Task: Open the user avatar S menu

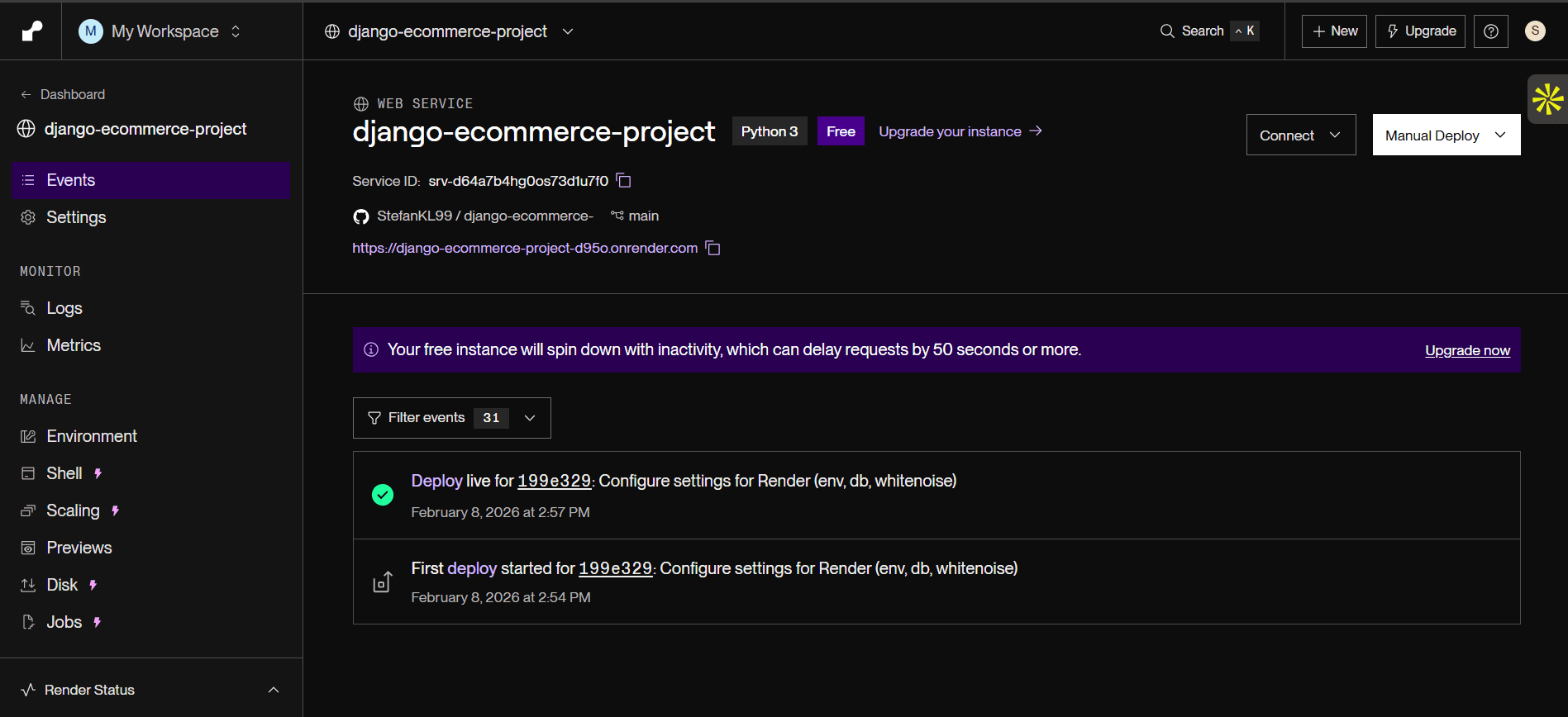Action: (x=1535, y=31)
